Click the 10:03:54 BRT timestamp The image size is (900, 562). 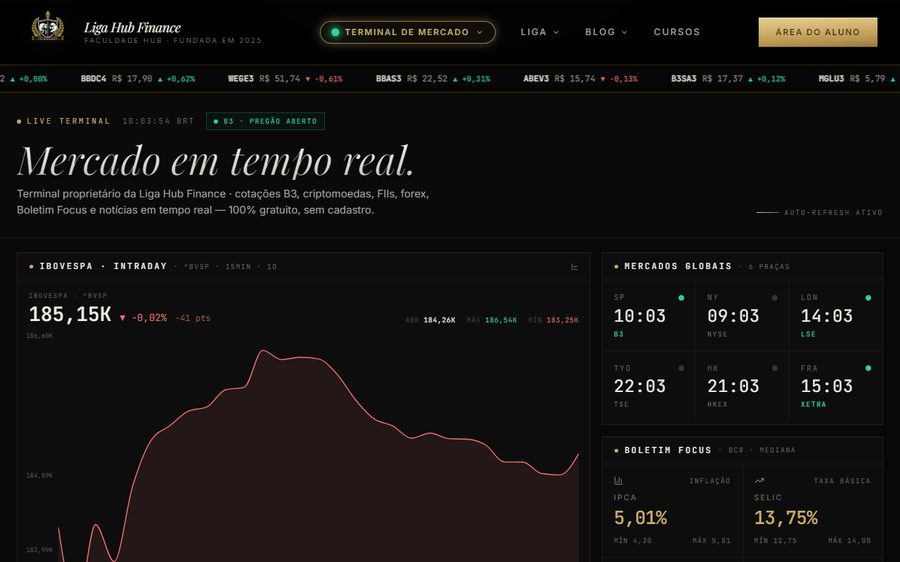pyautogui.click(x=158, y=121)
